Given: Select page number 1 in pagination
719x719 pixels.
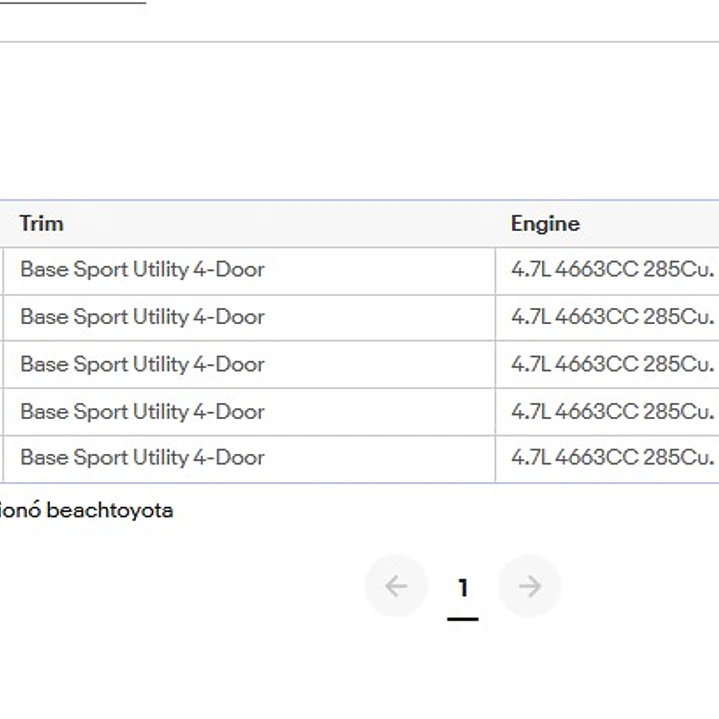Looking at the screenshot, I should (463, 587).
